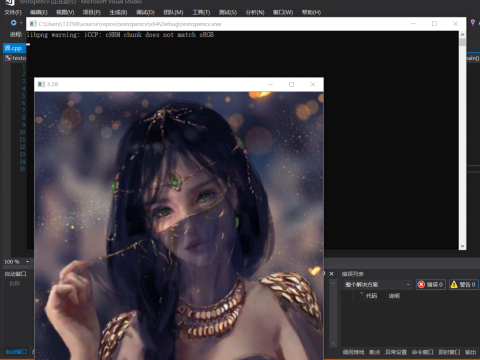Select the 输出 bottom tab
Image resolution: width=480 pixels, height=360 pixels.
pos(470,352)
